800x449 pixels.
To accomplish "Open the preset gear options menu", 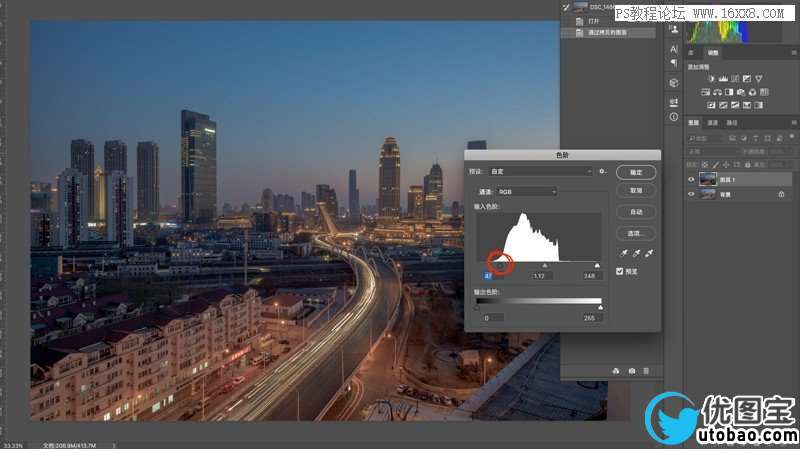I will 603,171.
